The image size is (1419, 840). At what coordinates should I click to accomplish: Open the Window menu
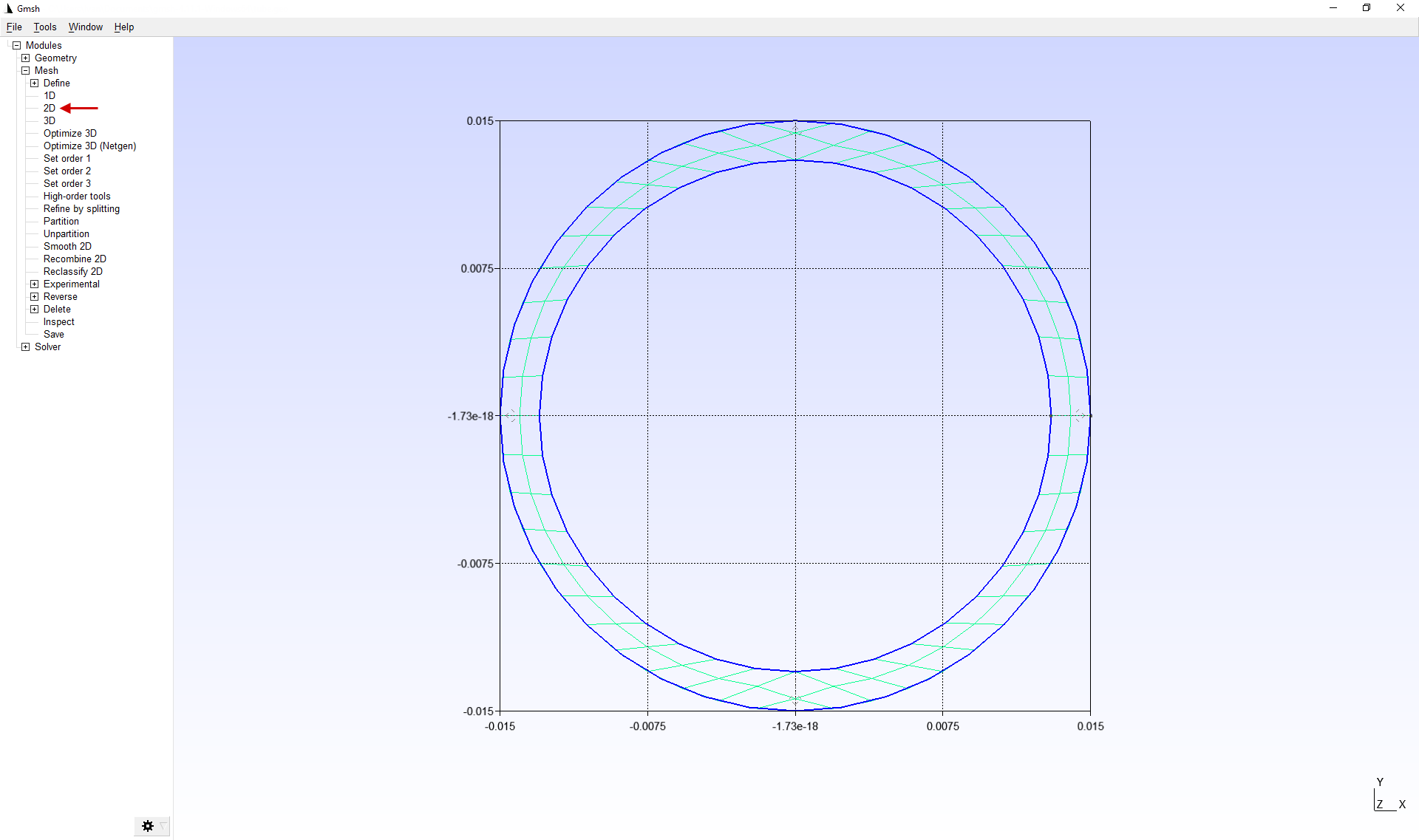(x=86, y=27)
